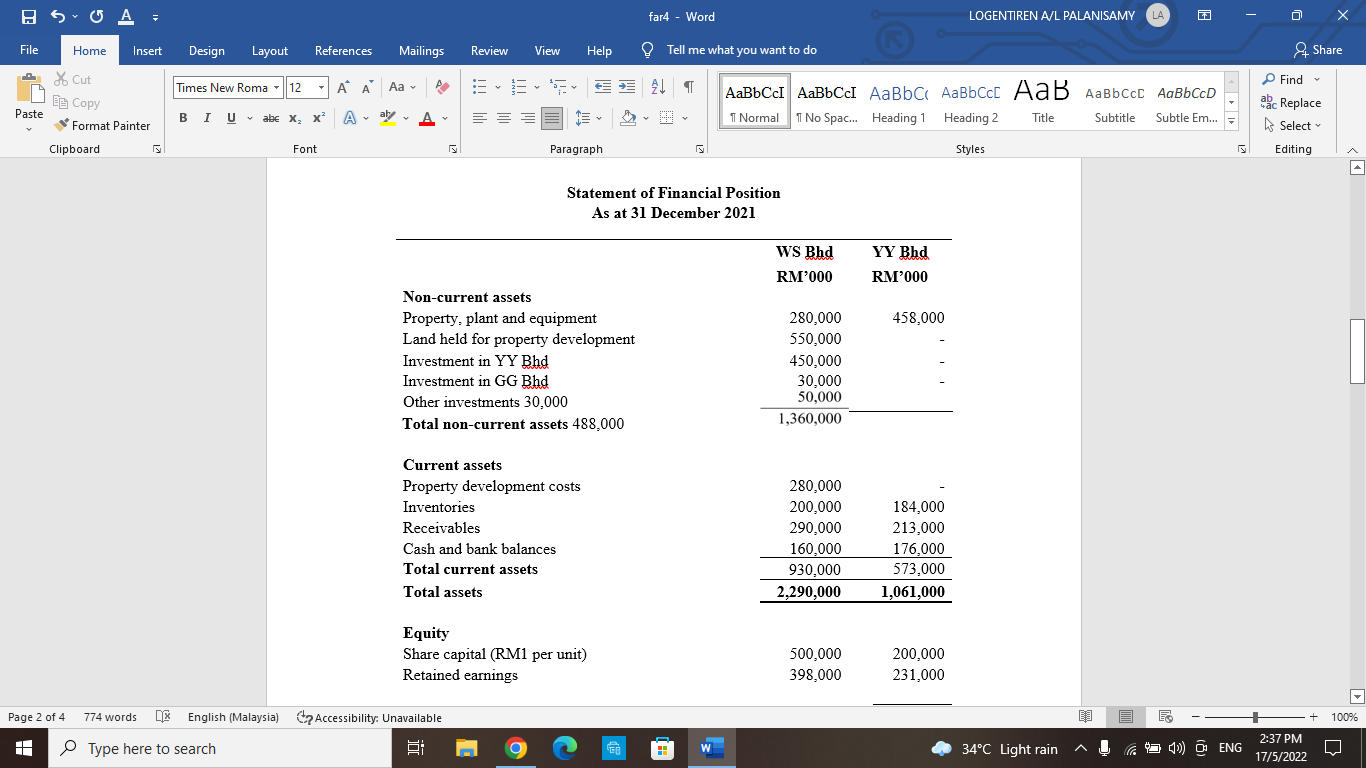This screenshot has width=1366, height=768.
Task: Open the weather widget showing Light rain
Action: (993, 748)
